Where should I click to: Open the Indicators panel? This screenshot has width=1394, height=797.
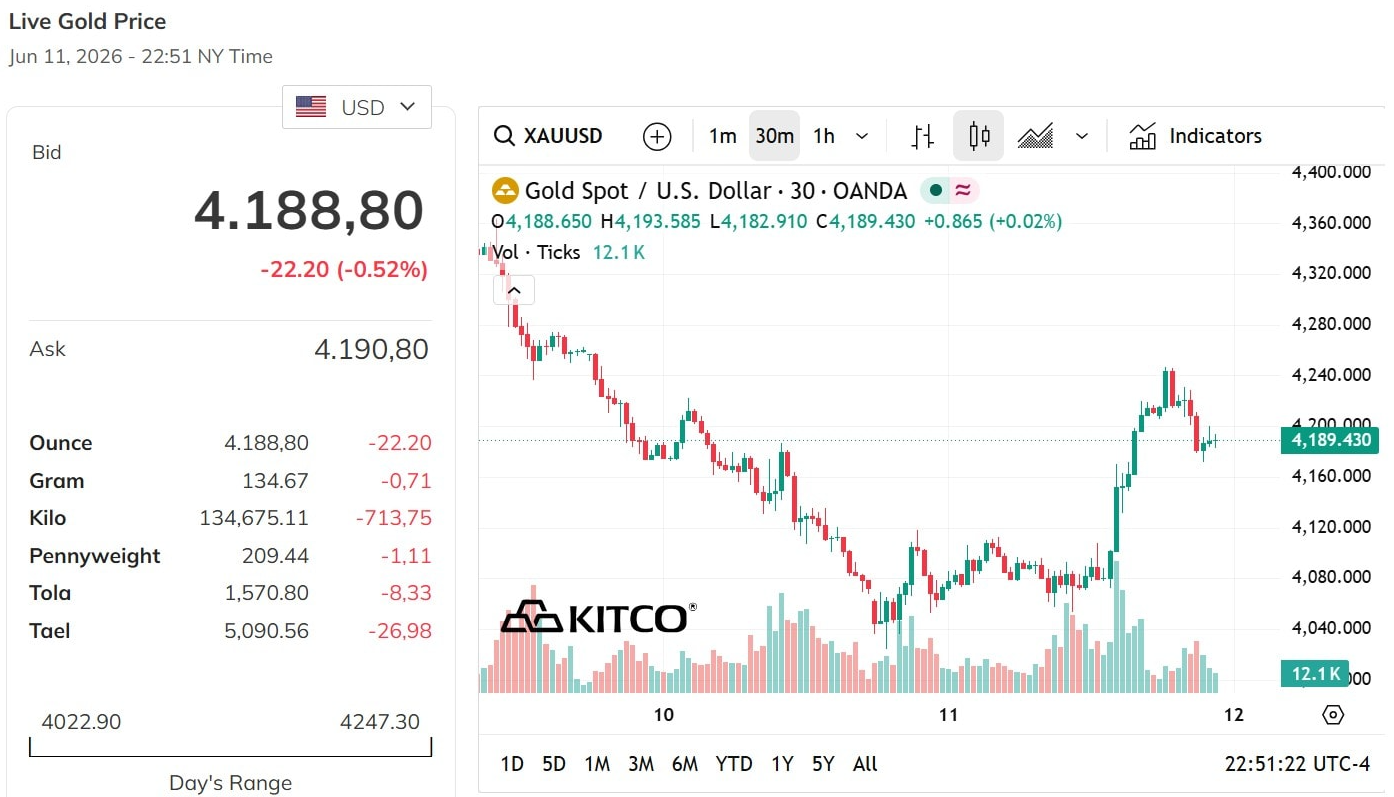click(x=1195, y=136)
